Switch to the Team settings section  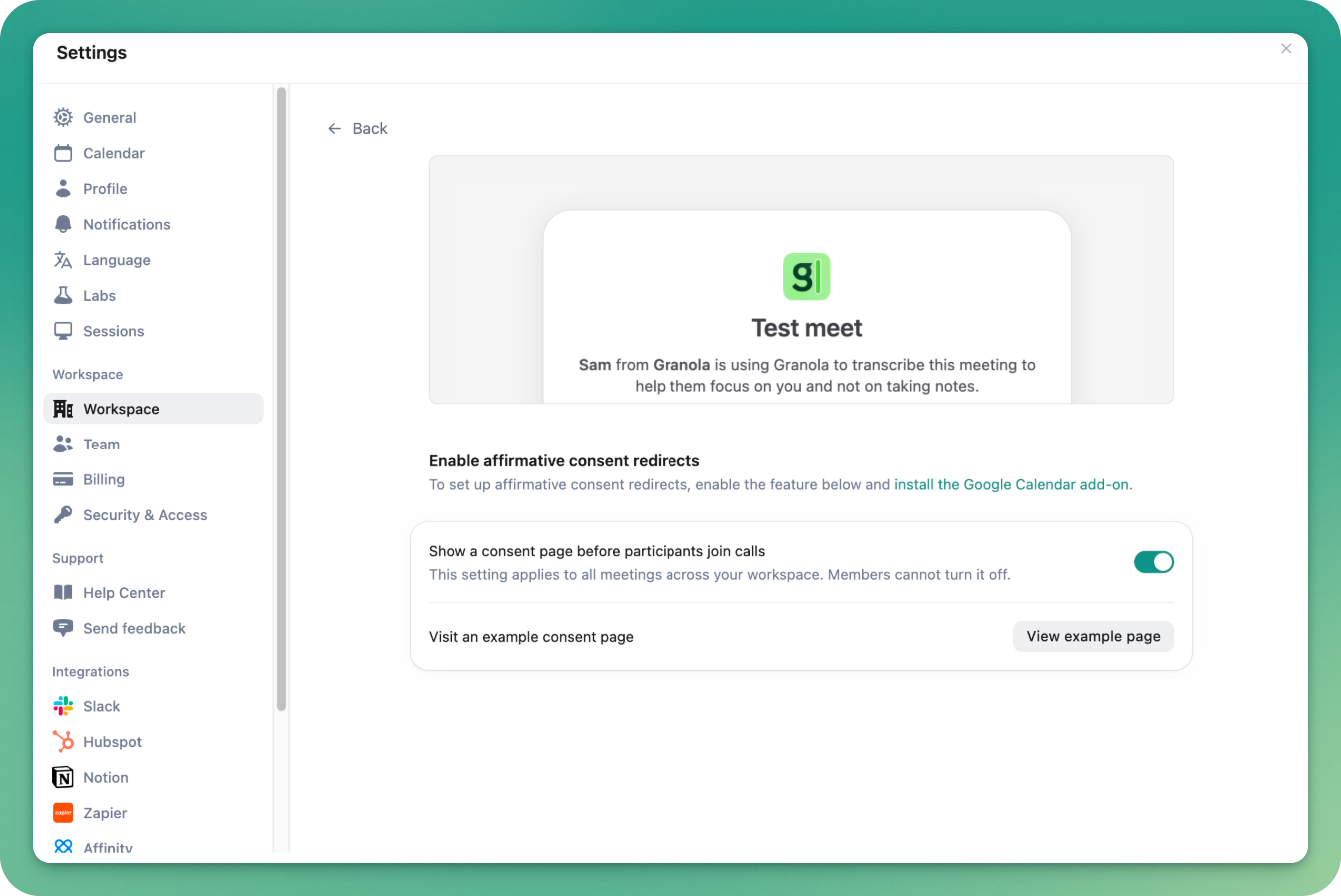tap(101, 445)
